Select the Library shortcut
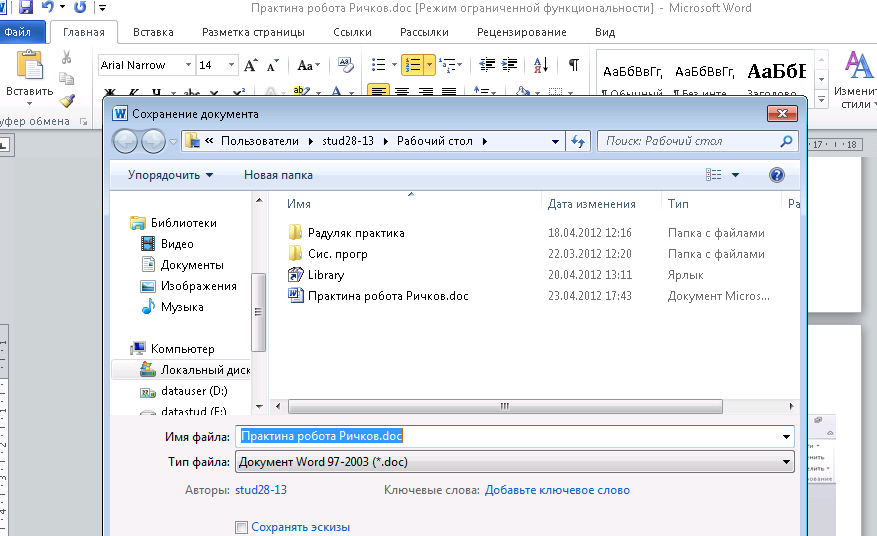The width and height of the screenshot is (877, 536). [326, 275]
